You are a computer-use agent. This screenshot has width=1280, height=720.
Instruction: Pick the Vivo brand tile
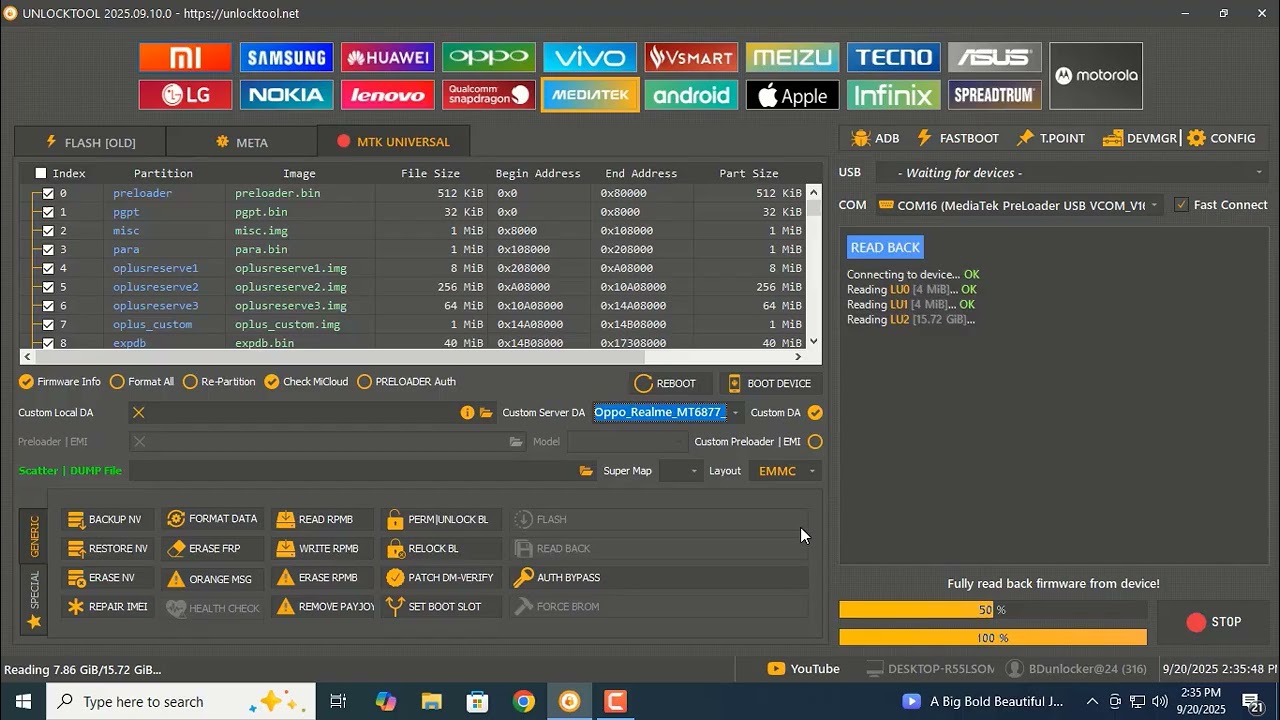click(590, 57)
